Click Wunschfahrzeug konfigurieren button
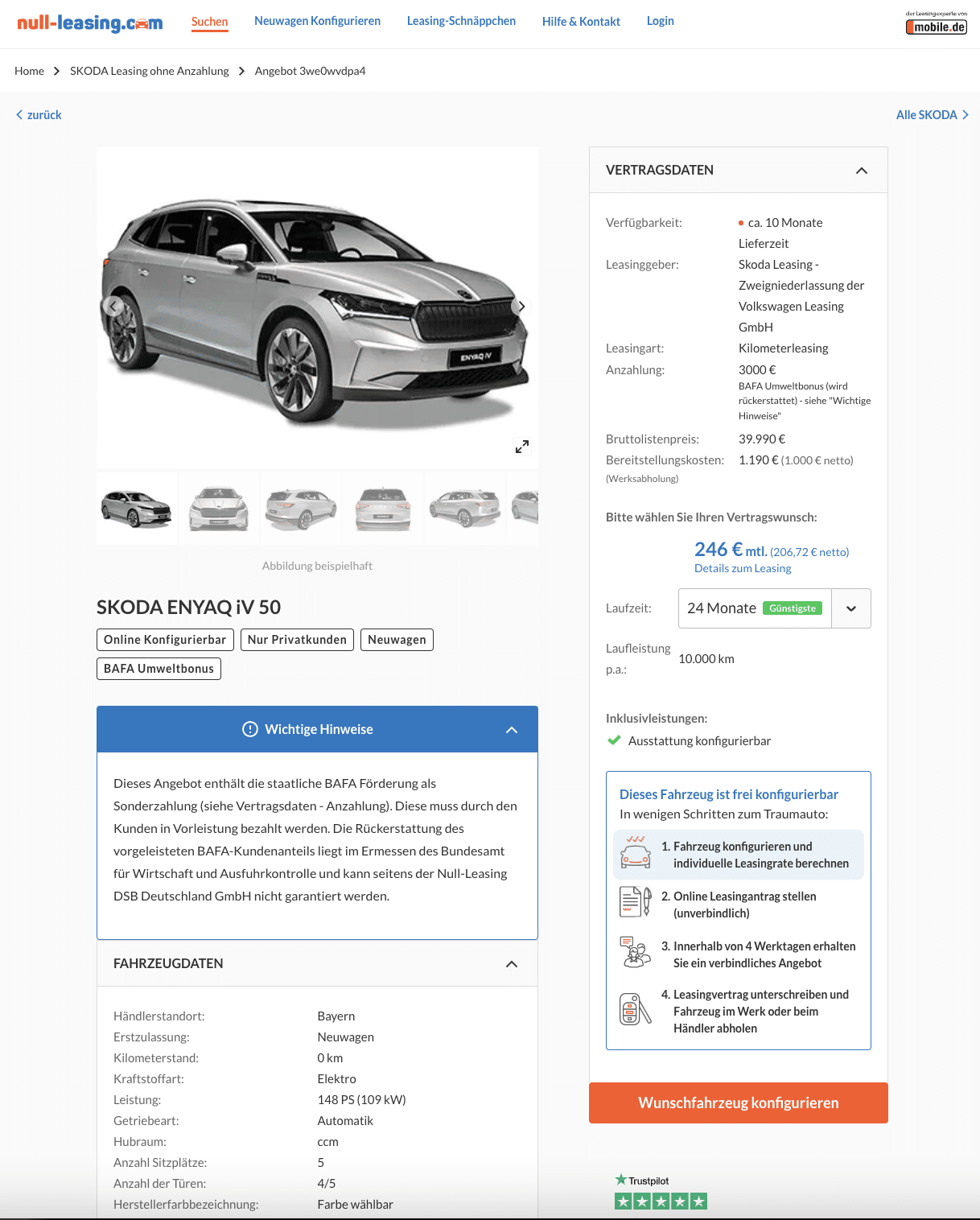The width and height of the screenshot is (980, 1220). point(739,1103)
